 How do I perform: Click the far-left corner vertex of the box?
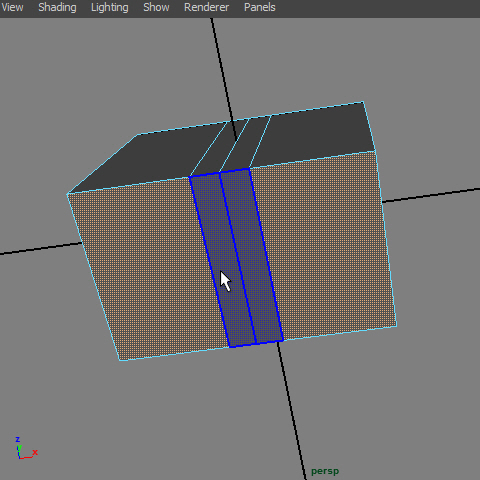point(68,194)
